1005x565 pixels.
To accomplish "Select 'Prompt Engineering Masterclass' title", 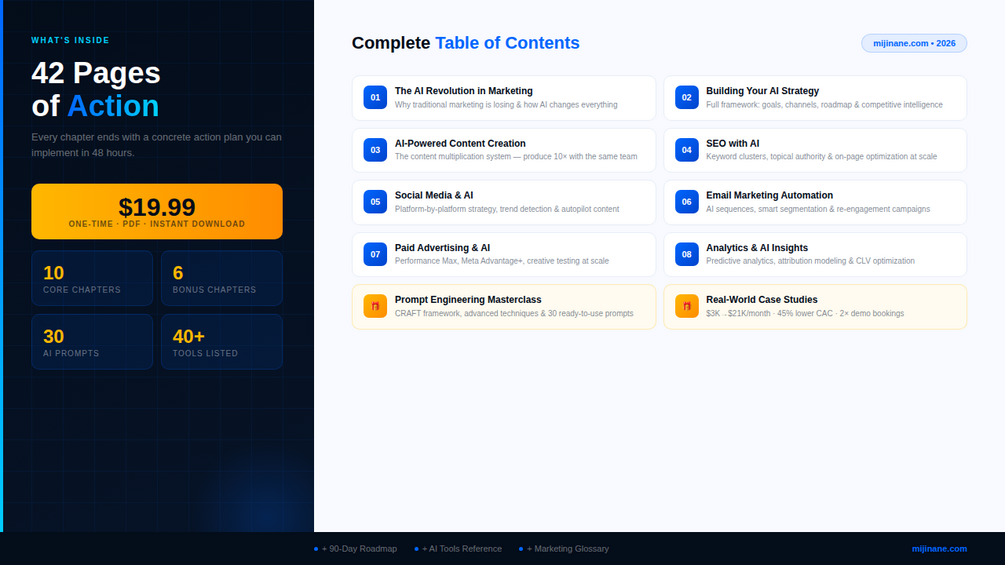I will (468, 300).
